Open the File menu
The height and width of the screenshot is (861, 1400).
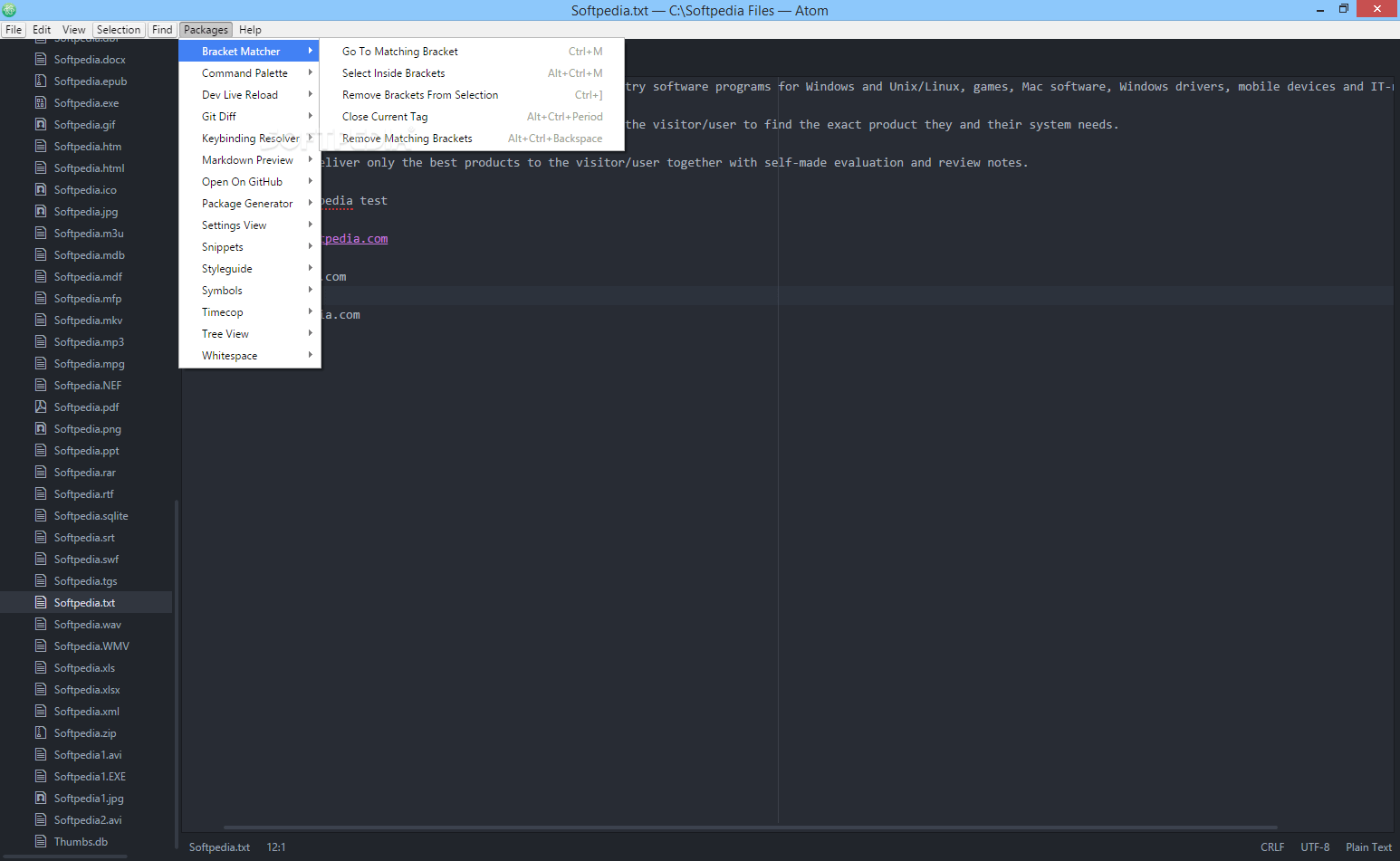click(14, 30)
